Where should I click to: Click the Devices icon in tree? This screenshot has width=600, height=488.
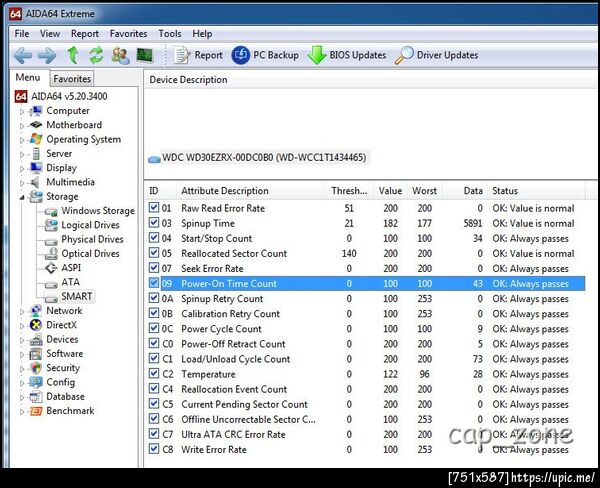tap(36, 339)
